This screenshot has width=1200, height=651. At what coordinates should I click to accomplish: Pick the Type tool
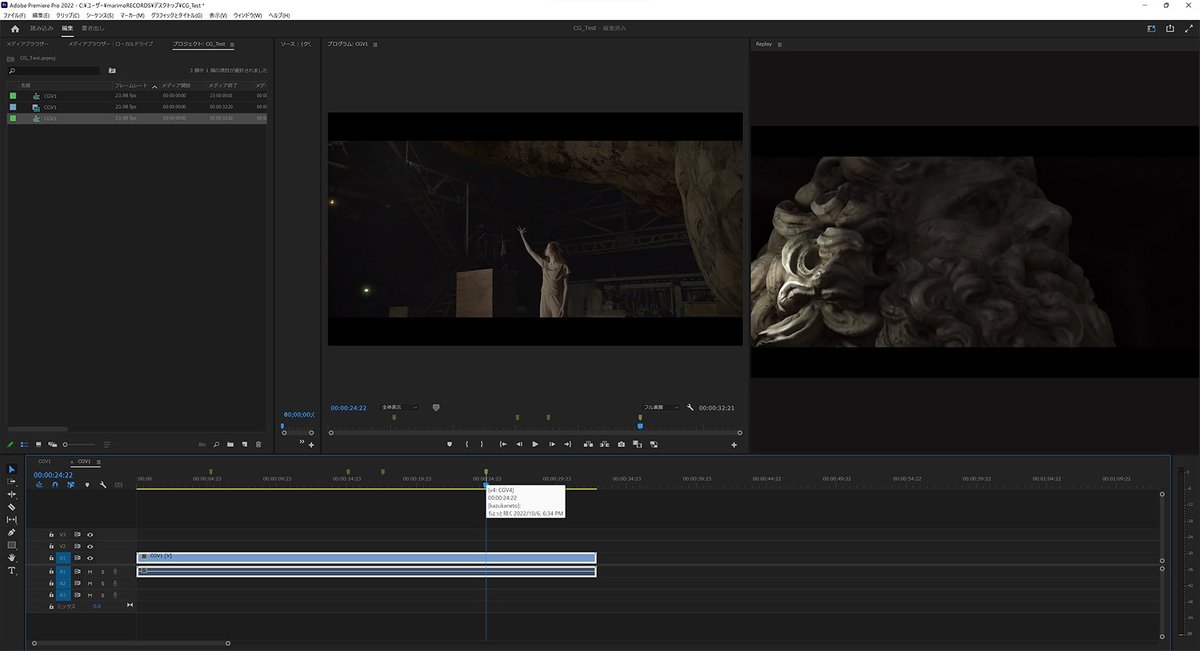[12, 570]
